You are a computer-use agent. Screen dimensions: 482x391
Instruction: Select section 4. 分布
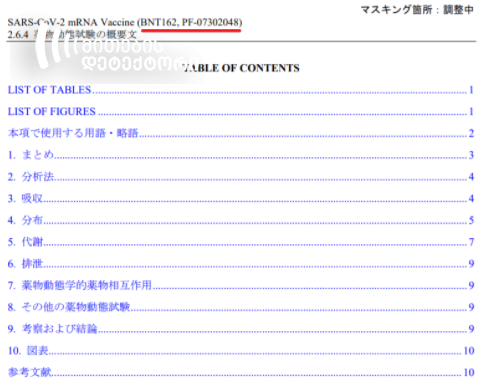tap(25, 220)
